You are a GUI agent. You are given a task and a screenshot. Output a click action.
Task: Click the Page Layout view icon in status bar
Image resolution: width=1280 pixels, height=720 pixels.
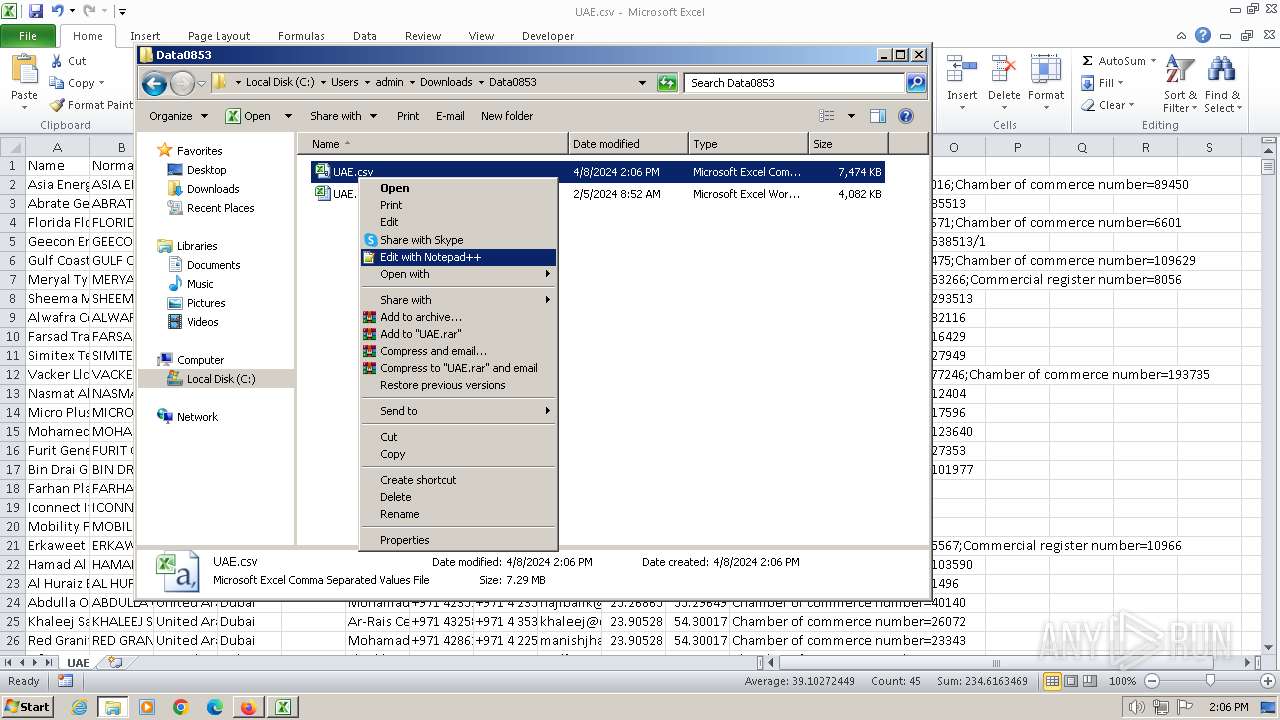click(1071, 681)
